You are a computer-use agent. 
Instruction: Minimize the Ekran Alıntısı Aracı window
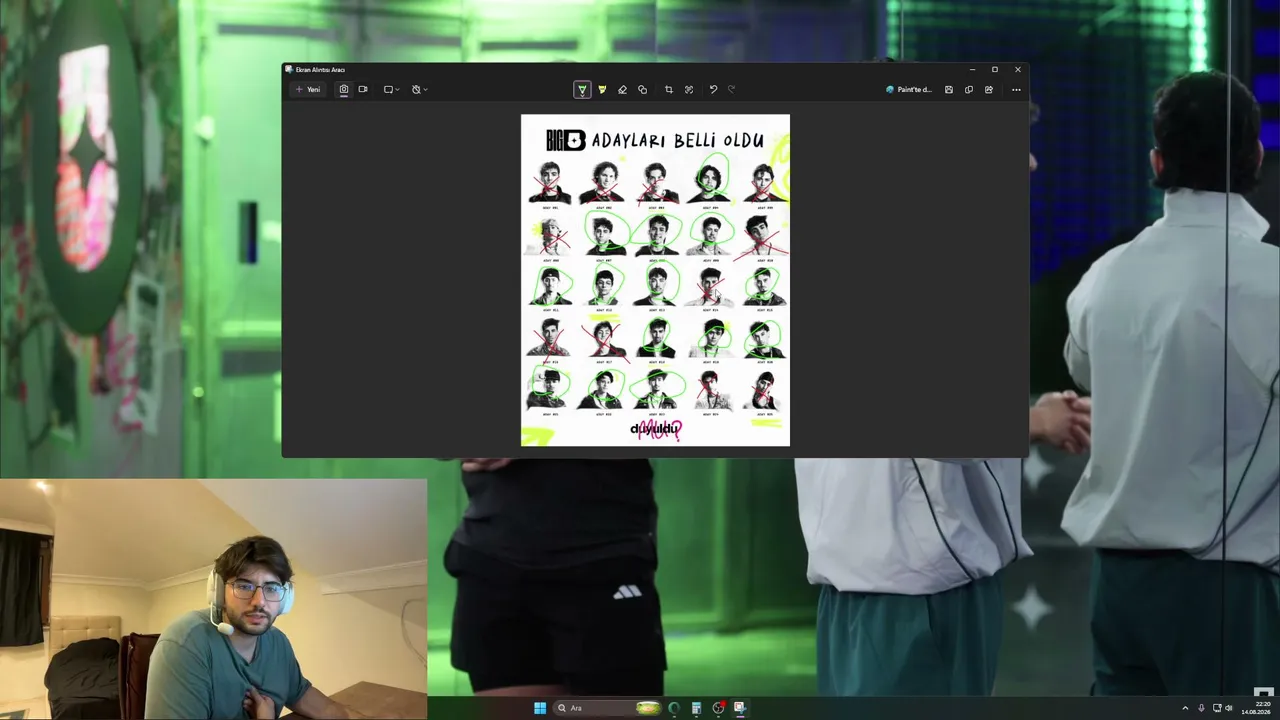(x=972, y=69)
